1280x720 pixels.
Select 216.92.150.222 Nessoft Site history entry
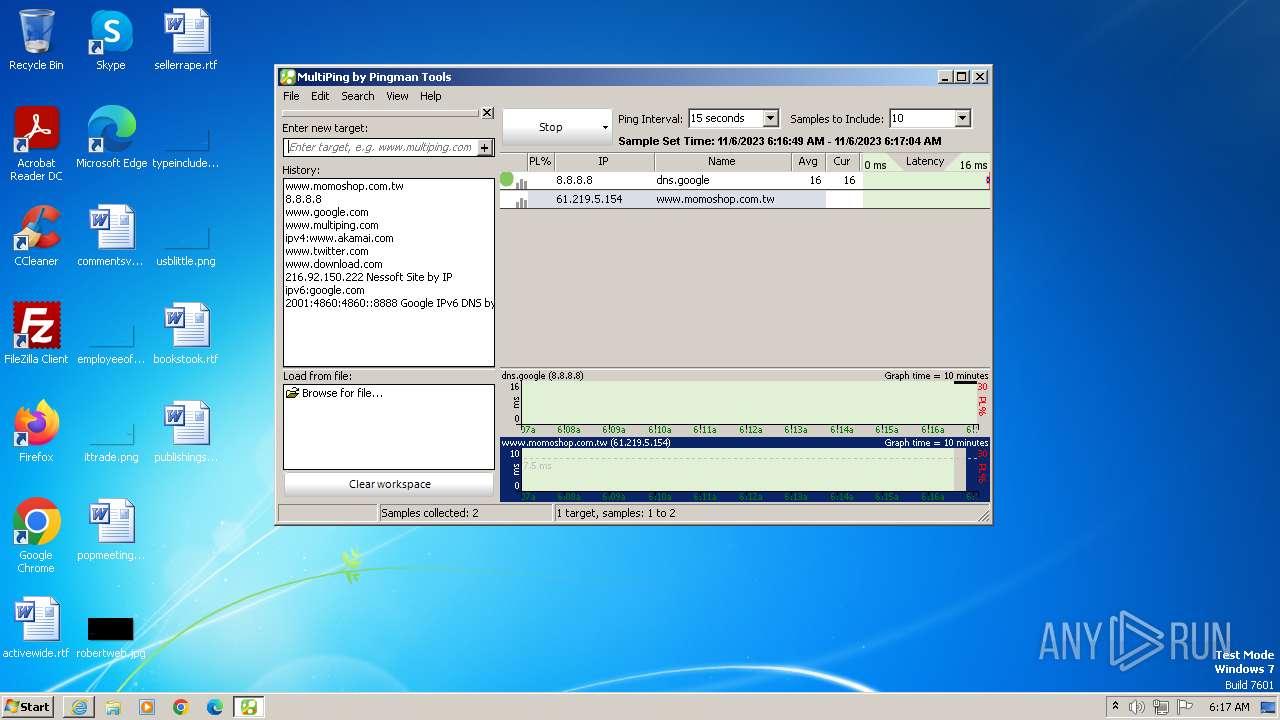click(x=369, y=277)
